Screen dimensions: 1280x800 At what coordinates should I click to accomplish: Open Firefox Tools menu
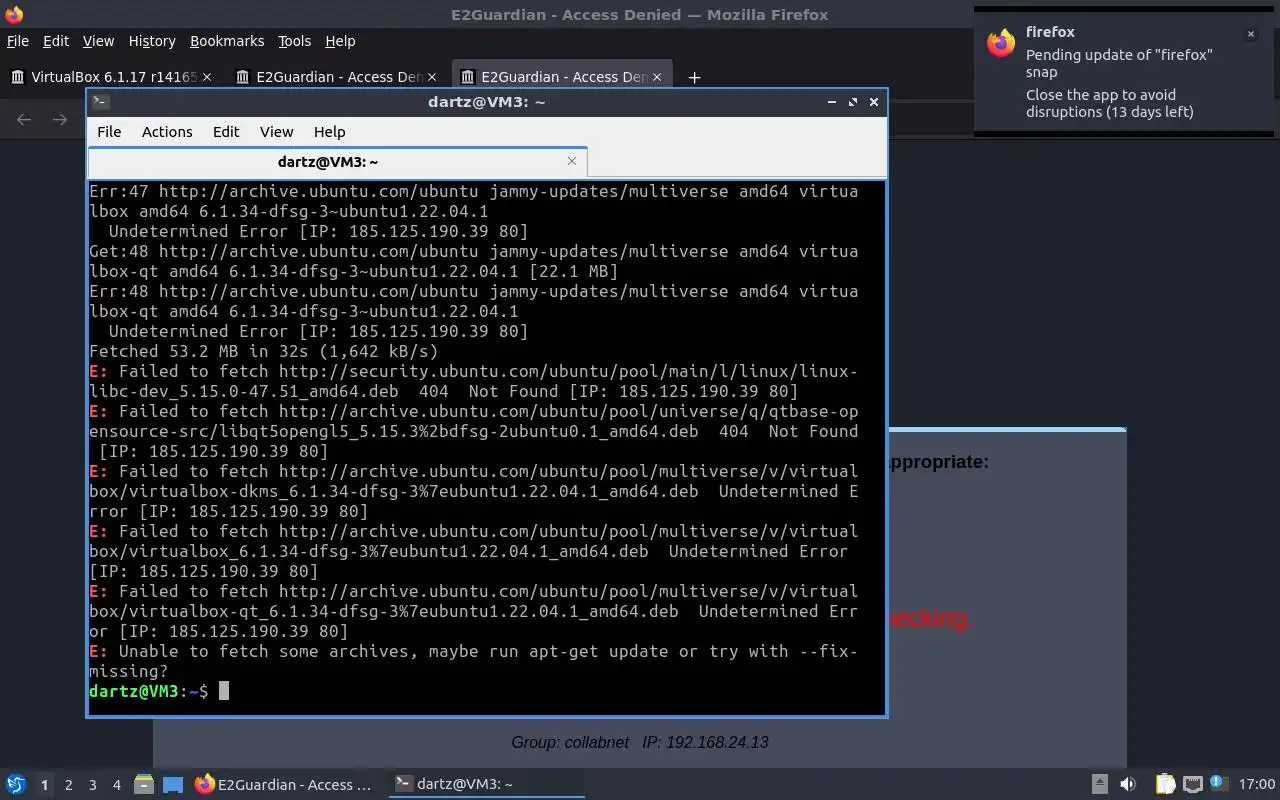coord(295,41)
